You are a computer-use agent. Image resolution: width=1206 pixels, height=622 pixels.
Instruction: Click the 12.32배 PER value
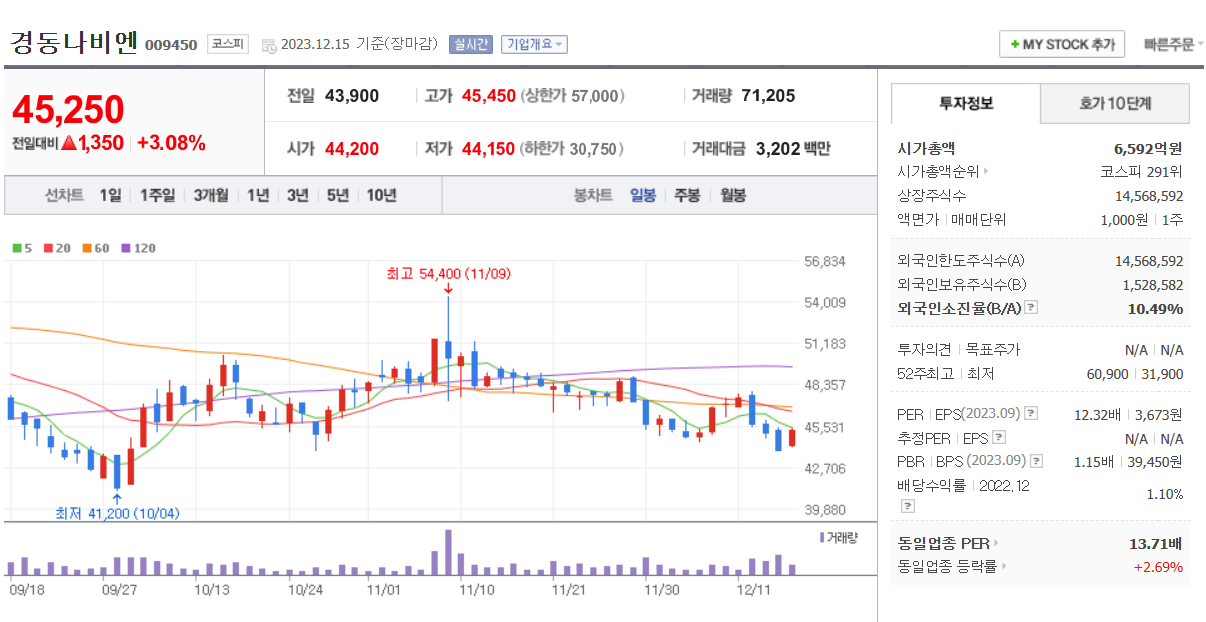click(1097, 414)
